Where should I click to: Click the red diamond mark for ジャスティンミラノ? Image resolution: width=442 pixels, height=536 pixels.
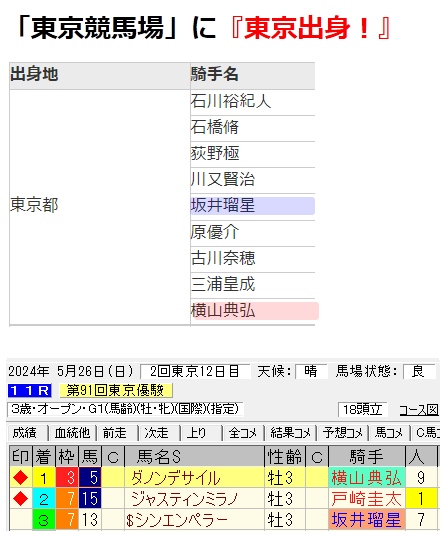tap(21, 499)
